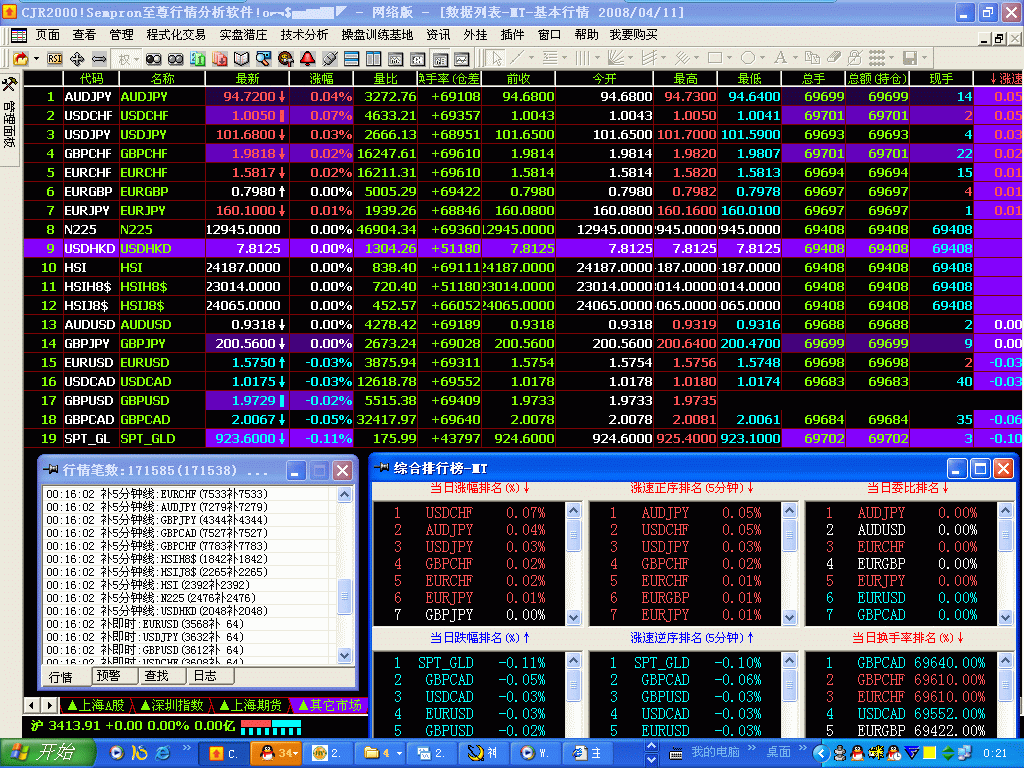Click the open-book icon in the toolbar
The height and width of the screenshot is (768, 1024).
coord(242,59)
